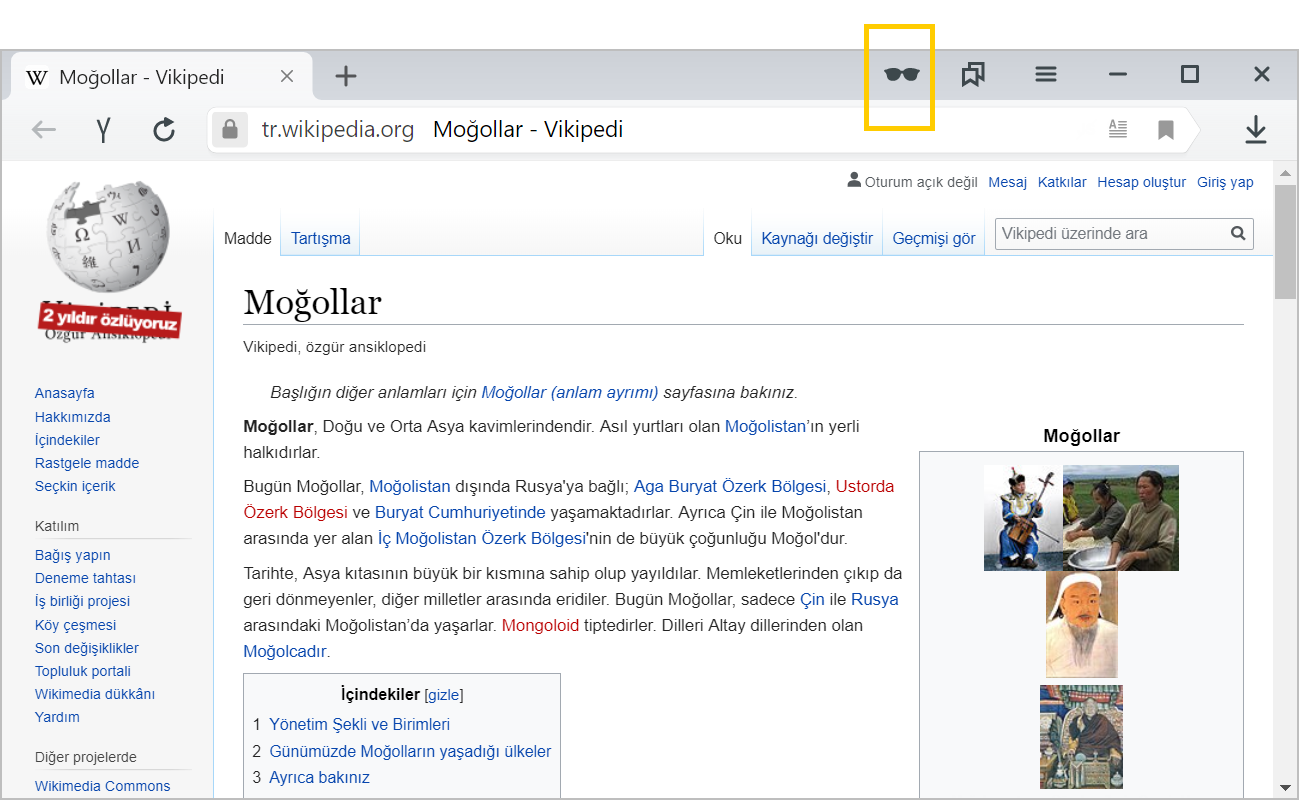This screenshot has width=1299, height=800.
Task: Open the Geçmişi gör tab
Action: pyautogui.click(x=934, y=238)
